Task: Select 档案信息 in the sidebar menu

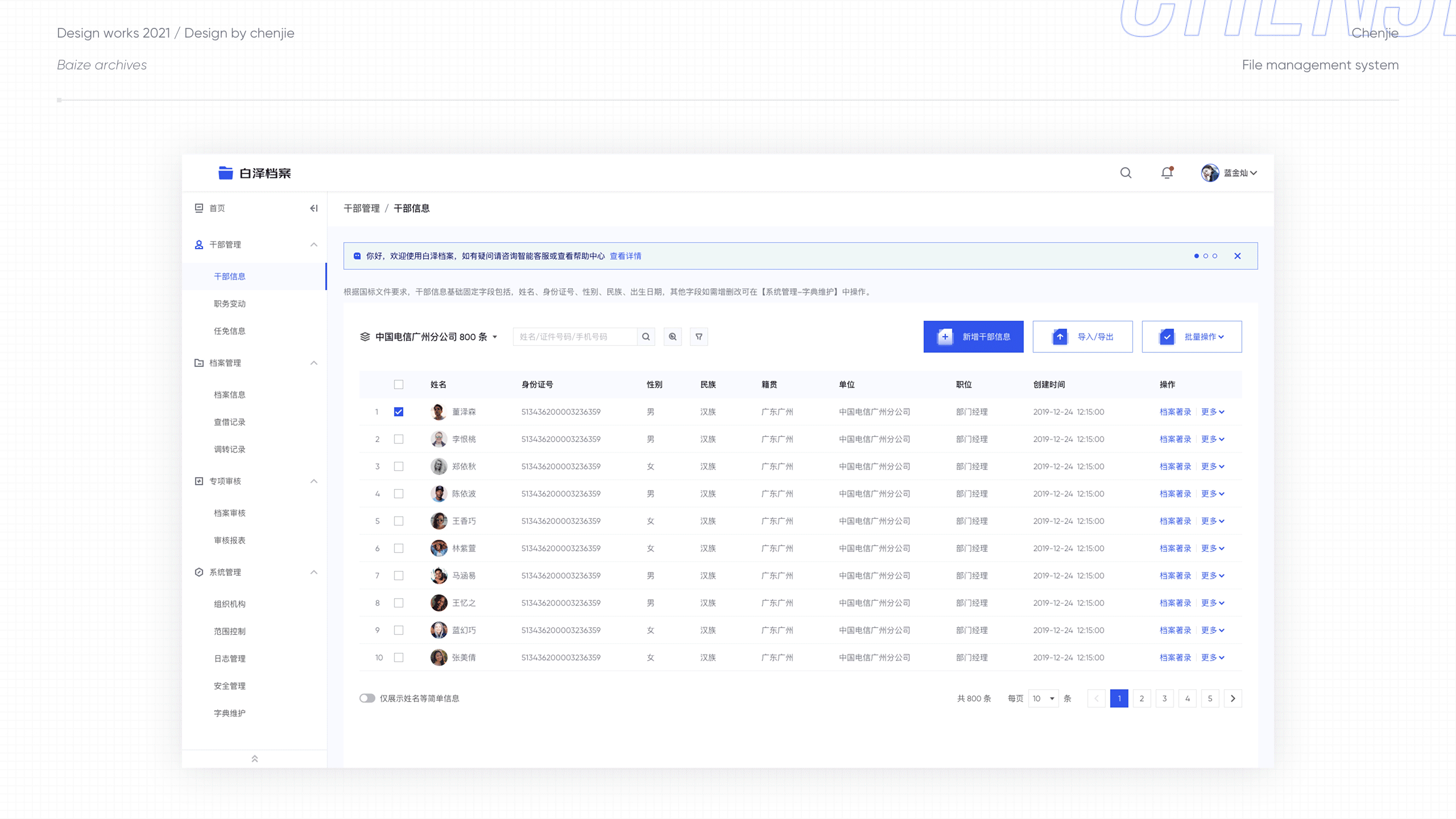Action: 229,394
